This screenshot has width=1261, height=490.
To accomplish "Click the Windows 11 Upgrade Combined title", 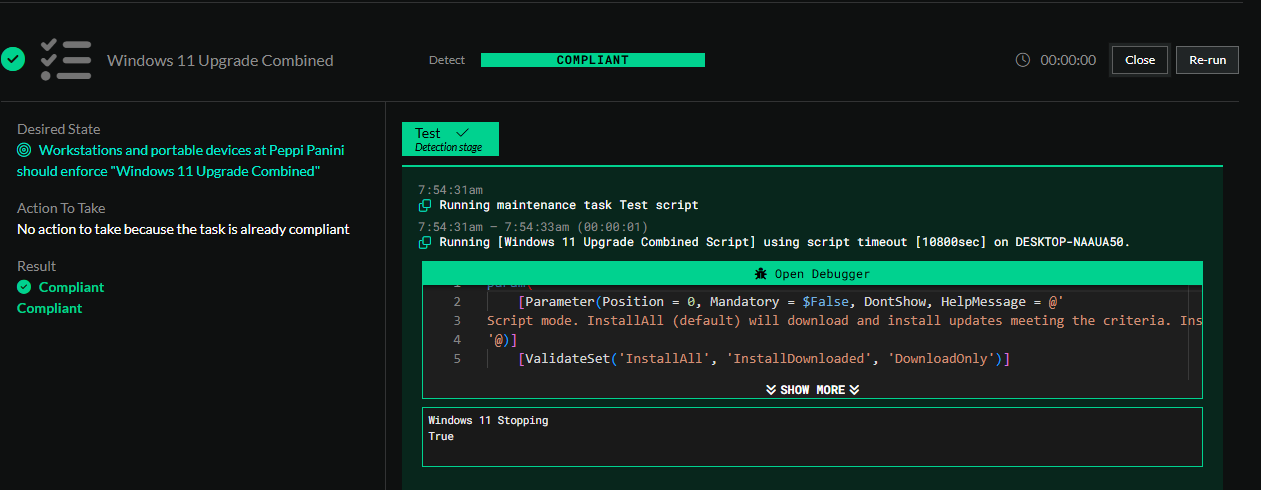I will point(220,60).
